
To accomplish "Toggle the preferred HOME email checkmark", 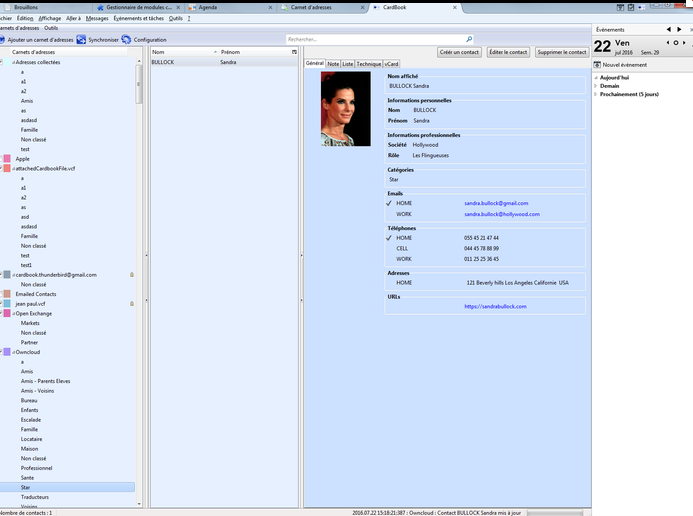I will point(389,203).
